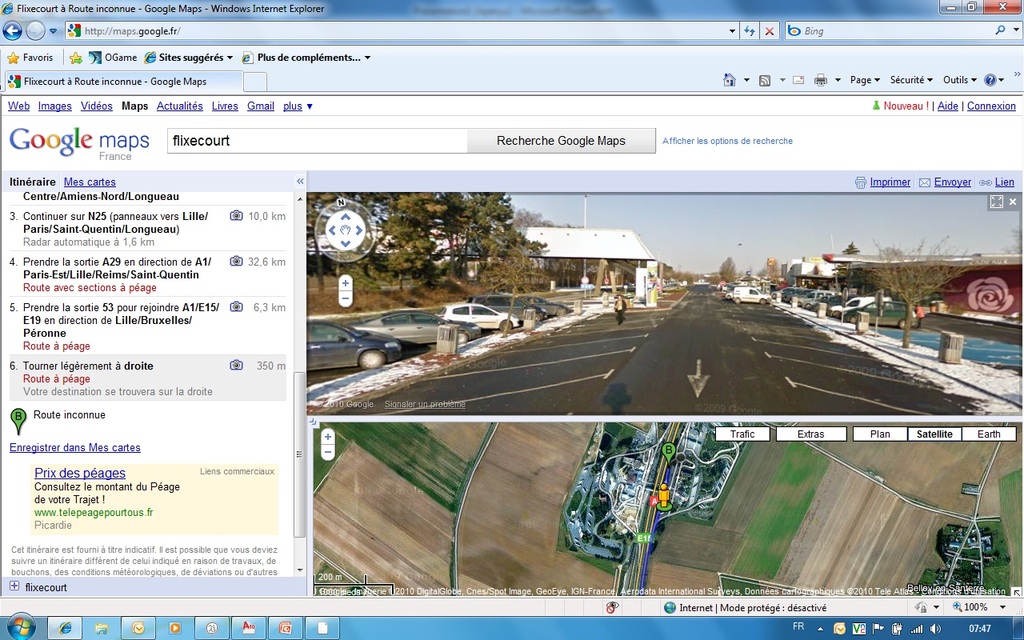Click the camera icon for step 4
This screenshot has height=640, width=1024.
point(236,261)
